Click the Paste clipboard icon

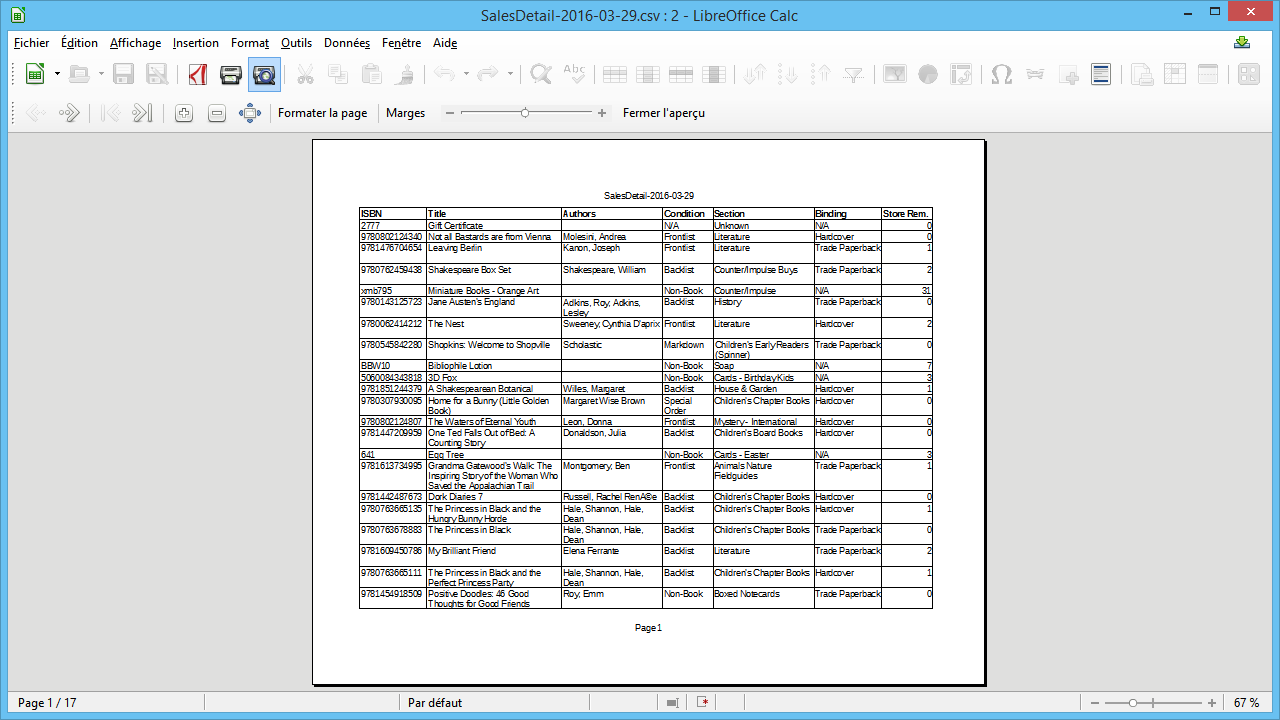(371, 74)
